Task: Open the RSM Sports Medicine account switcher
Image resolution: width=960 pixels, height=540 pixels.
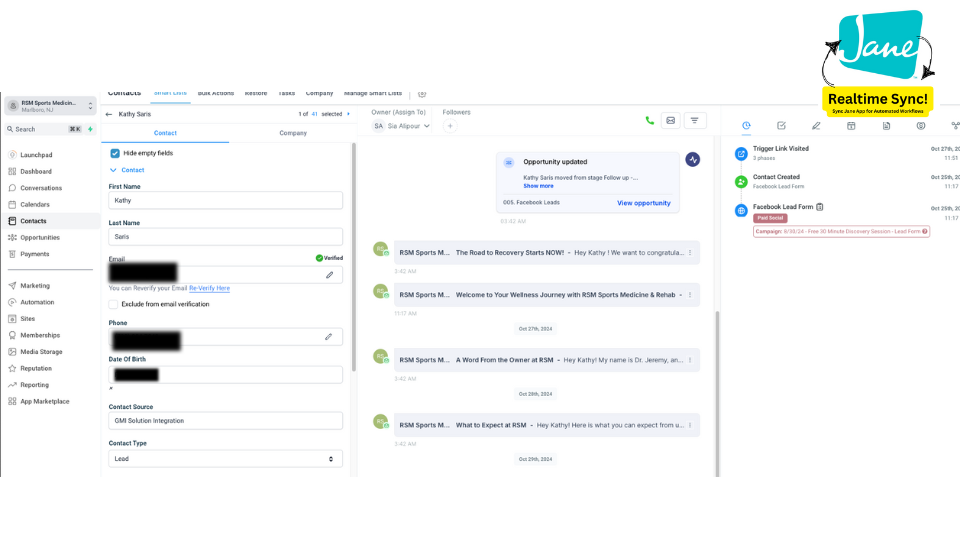Action: click(50, 106)
